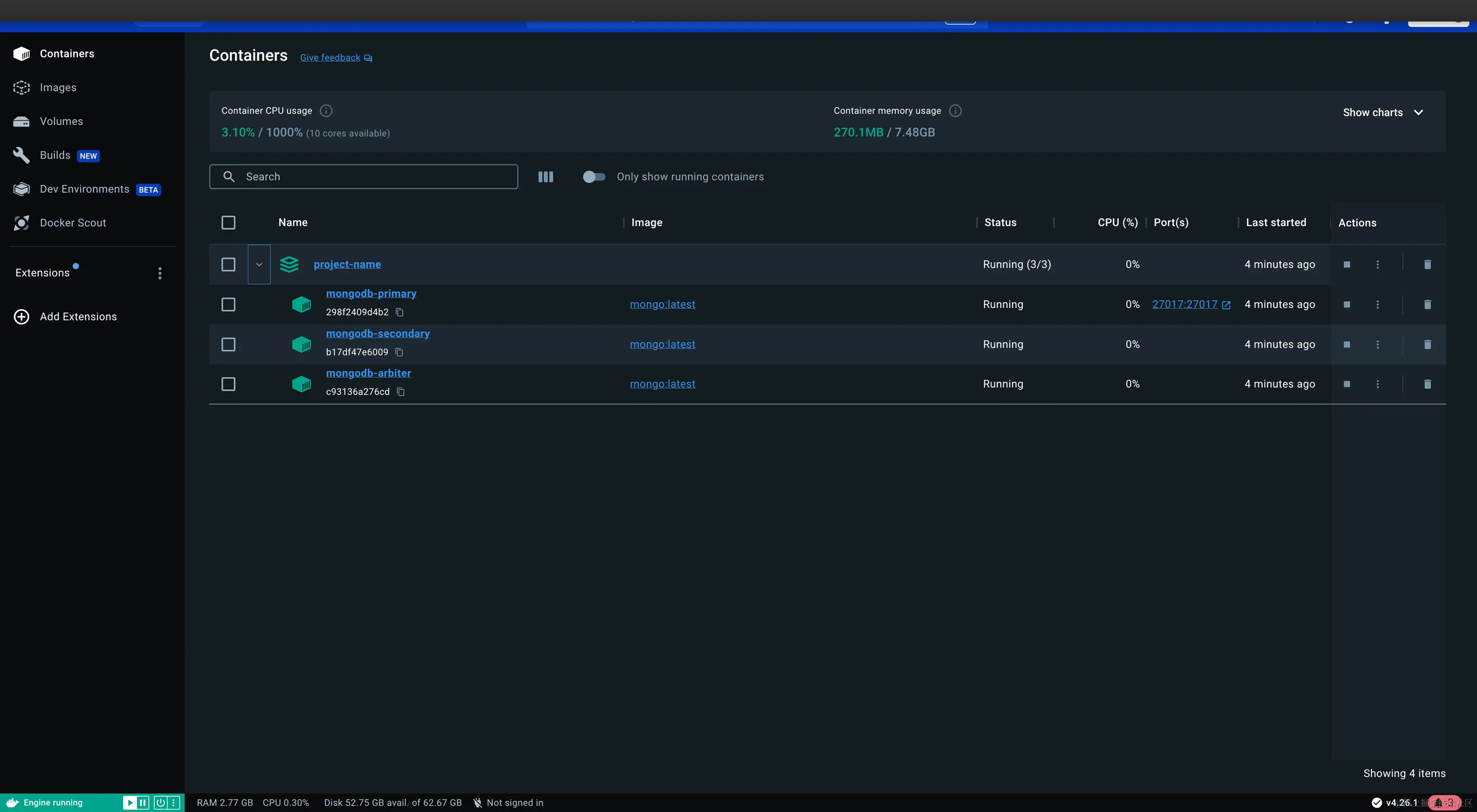
Task: Pause the Docker engine in status bar
Action: tap(143, 802)
